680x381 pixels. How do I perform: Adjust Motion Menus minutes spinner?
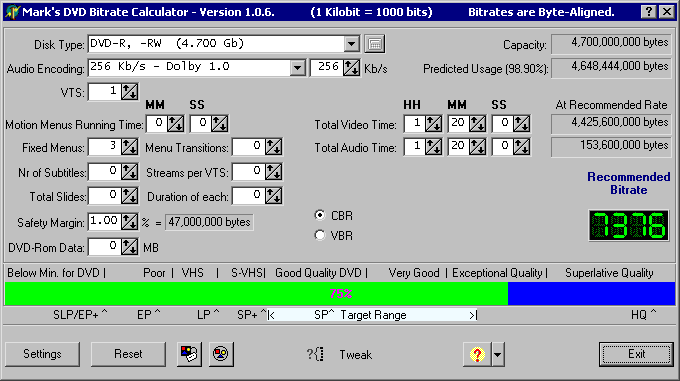click(175, 124)
